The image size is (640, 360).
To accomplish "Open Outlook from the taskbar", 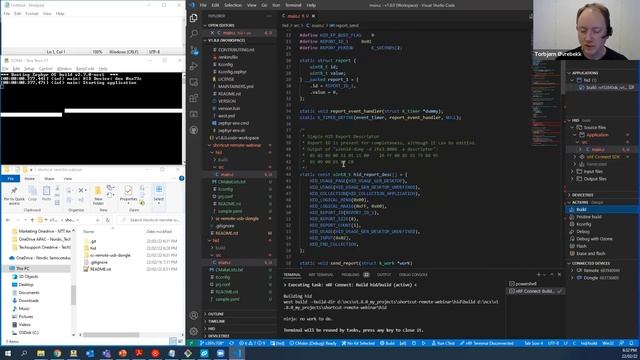I will pyautogui.click(x=90, y=353).
